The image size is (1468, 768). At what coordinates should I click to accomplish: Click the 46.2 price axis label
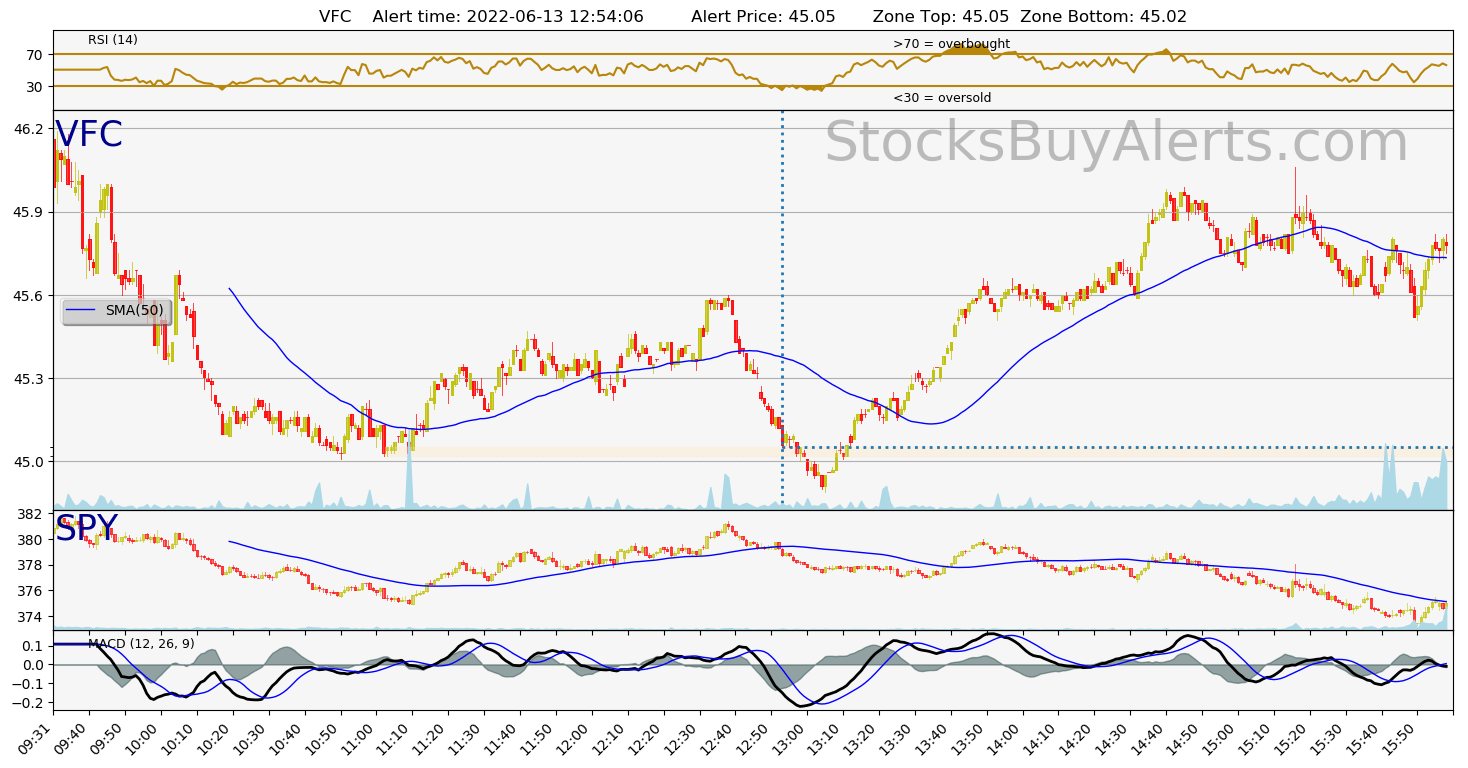[30, 129]
